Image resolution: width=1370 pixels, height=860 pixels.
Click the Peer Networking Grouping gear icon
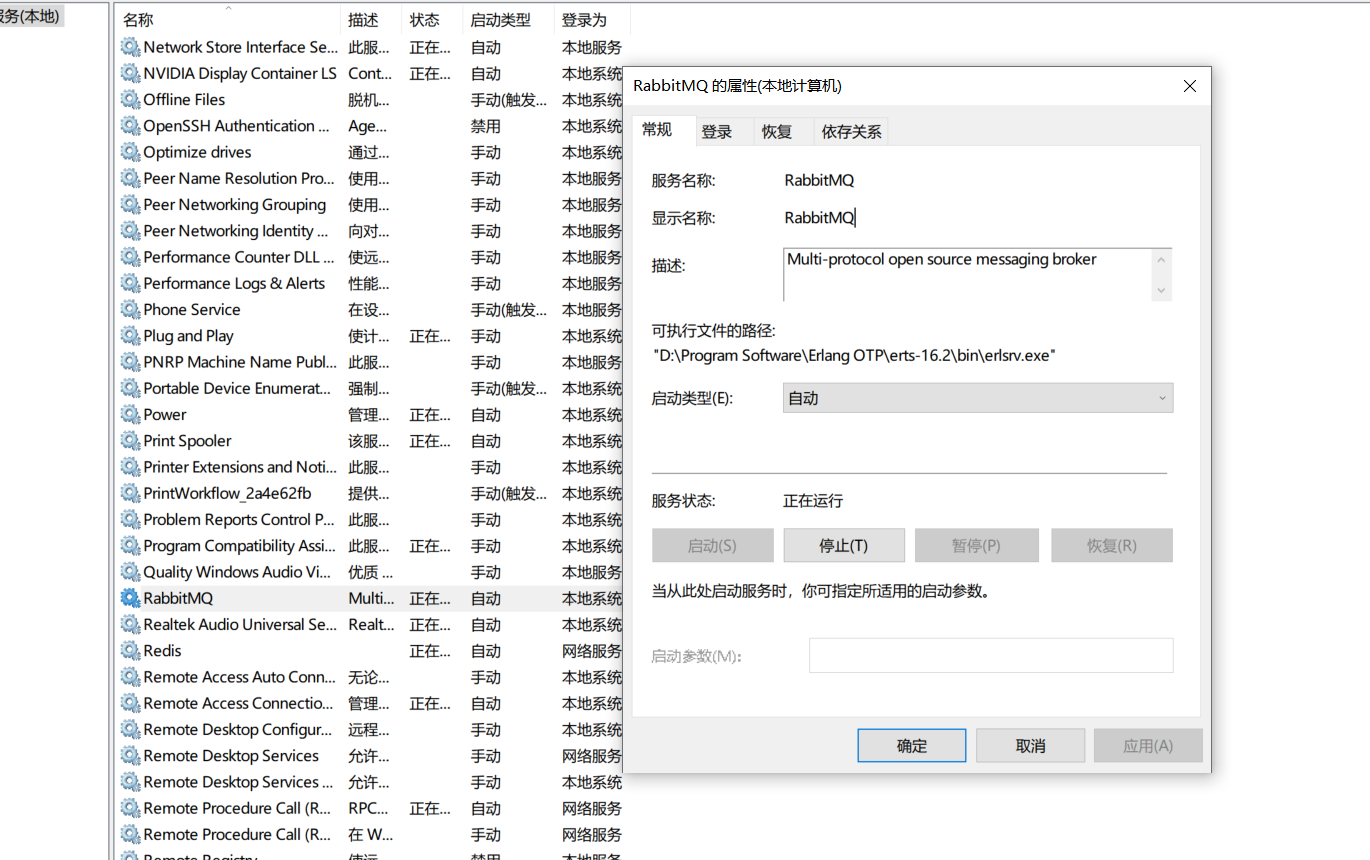(x=130, y=204)
